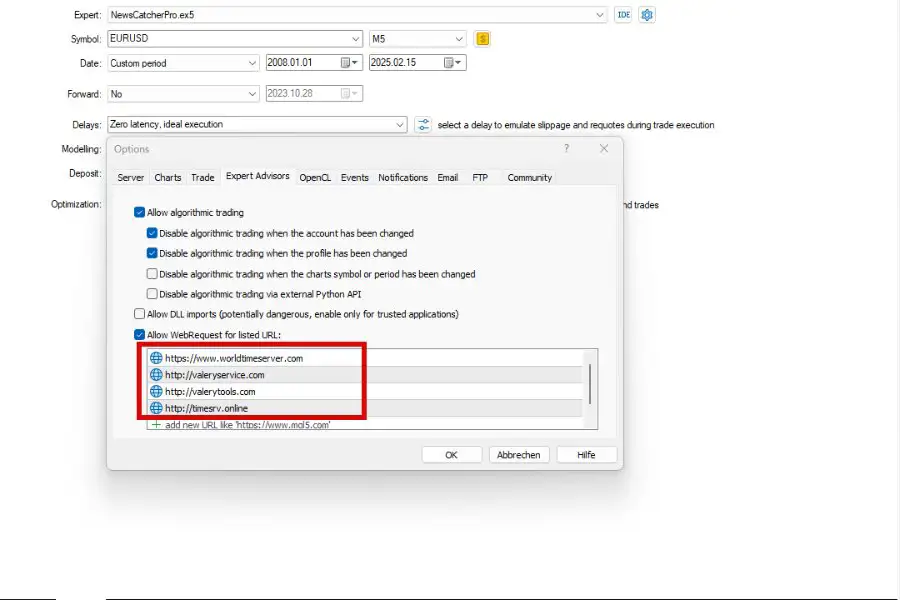
Task: Enable Allow DLL imports checkbox
Action: 140,314
